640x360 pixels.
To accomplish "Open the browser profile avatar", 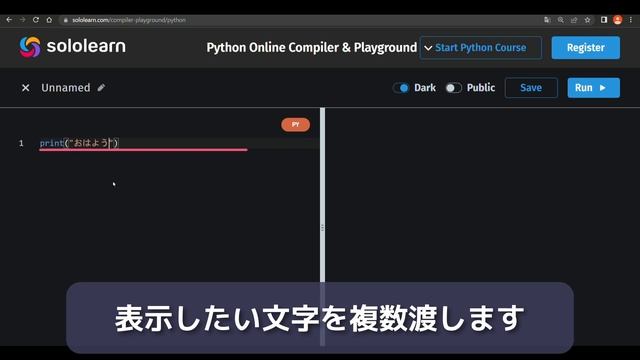I will coord(618,20).
